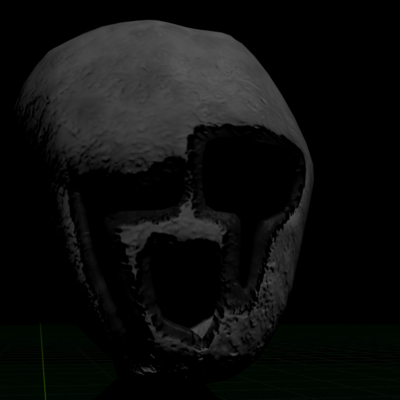Image resolution: width=400 pixels, height=400 pixels.
Task: Click the rough left temple edge of skull
Action: click(x=32, y=117)
